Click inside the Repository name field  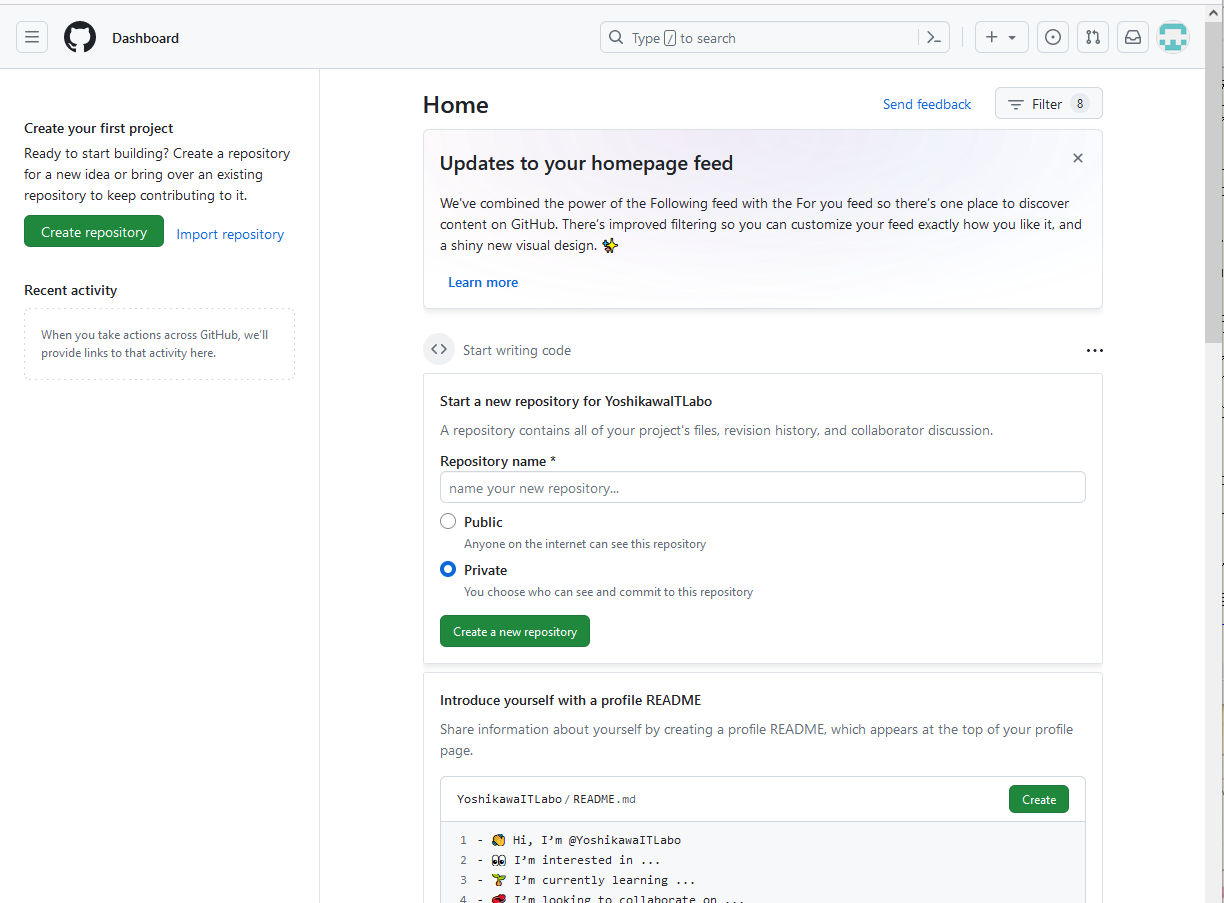[762, 488]
